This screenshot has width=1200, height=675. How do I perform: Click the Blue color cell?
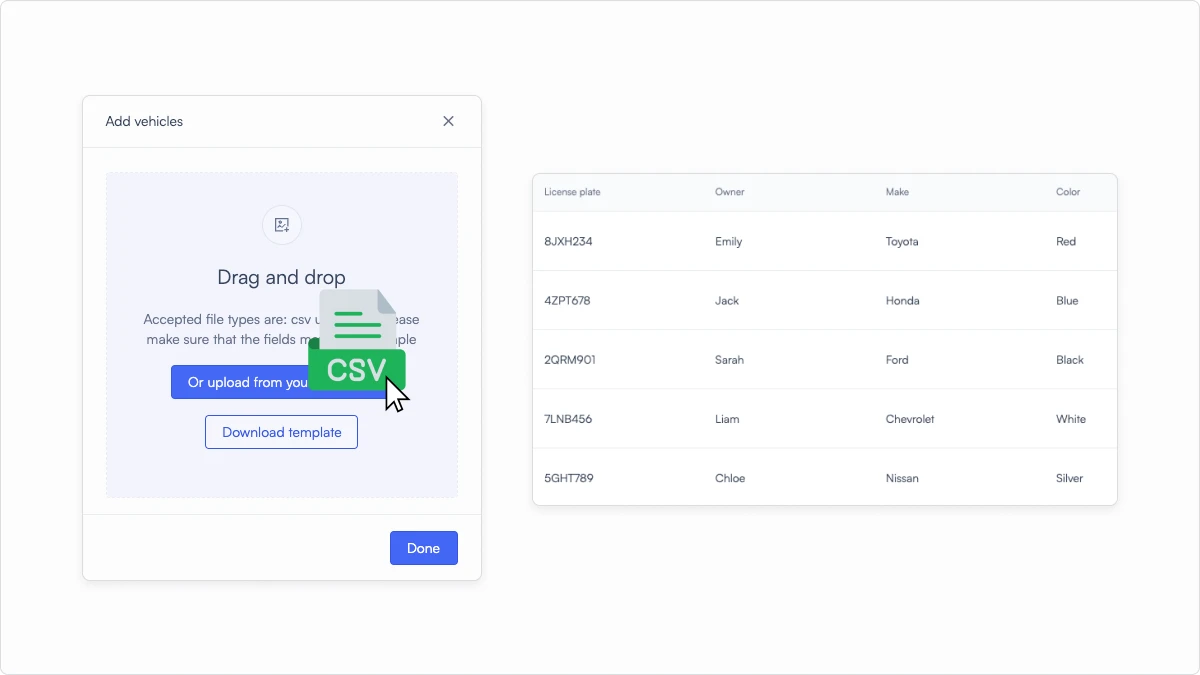[1067, 300]
